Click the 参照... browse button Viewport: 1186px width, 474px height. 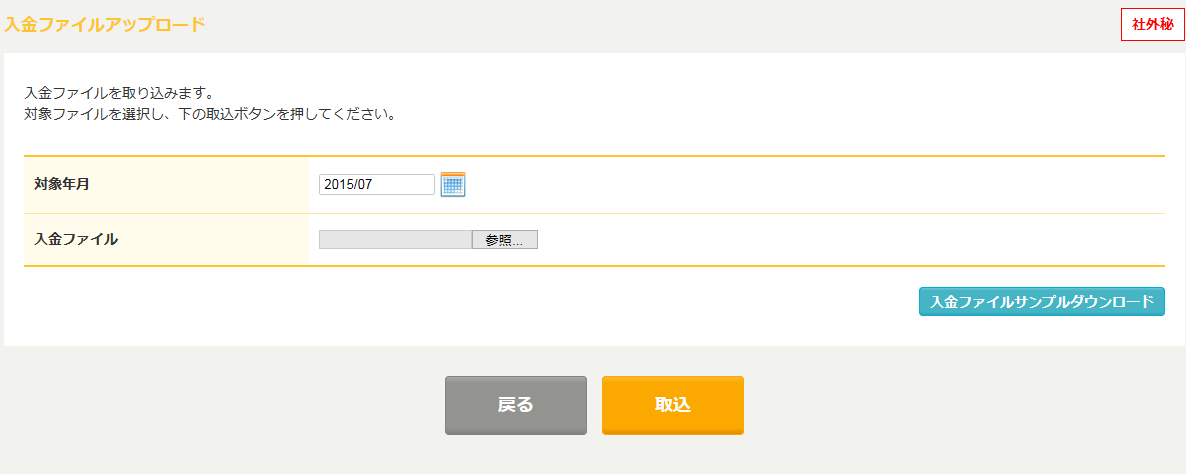[x=505, y=240]
